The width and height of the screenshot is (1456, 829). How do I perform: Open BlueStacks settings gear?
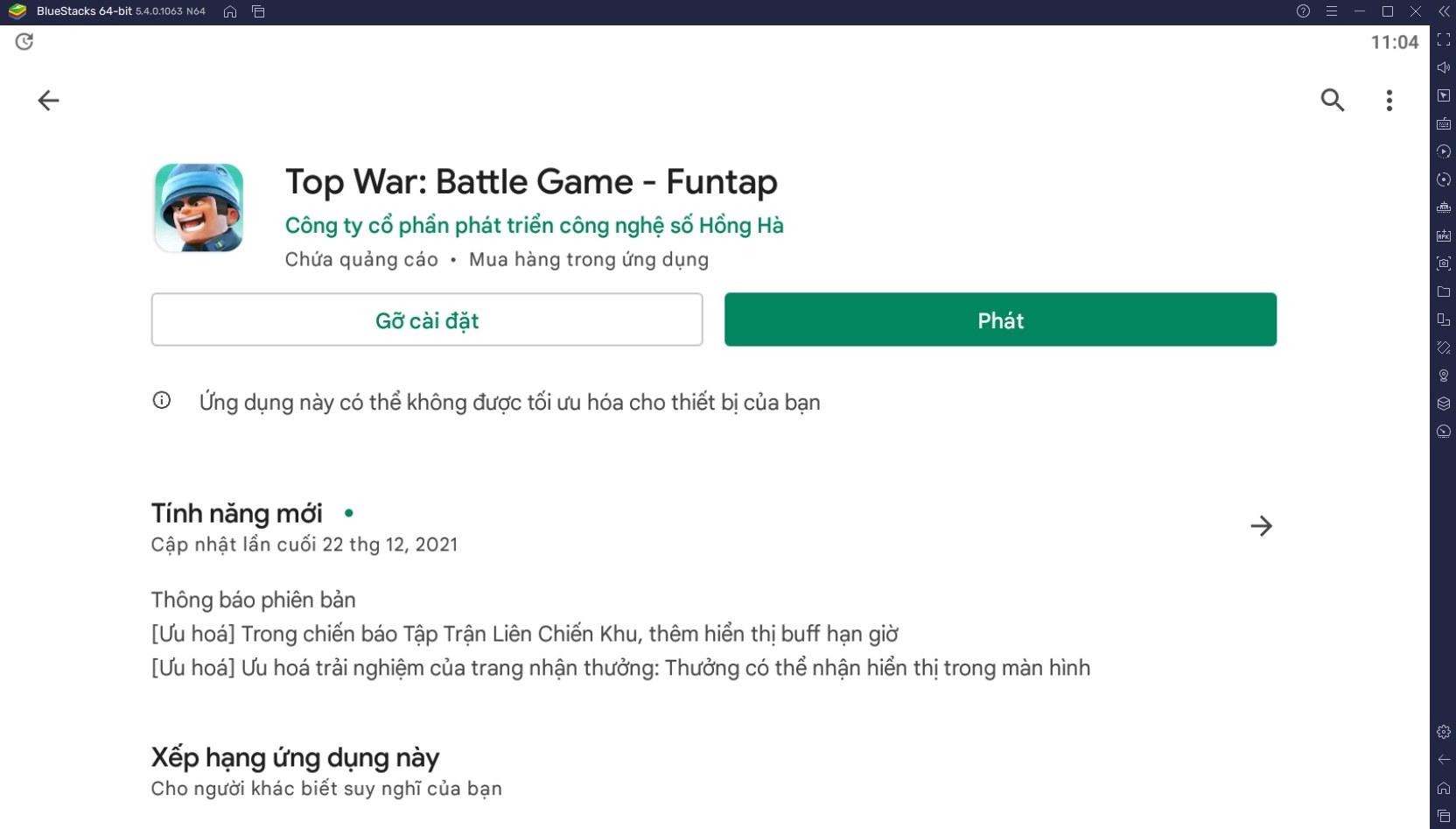[1444, 732]
